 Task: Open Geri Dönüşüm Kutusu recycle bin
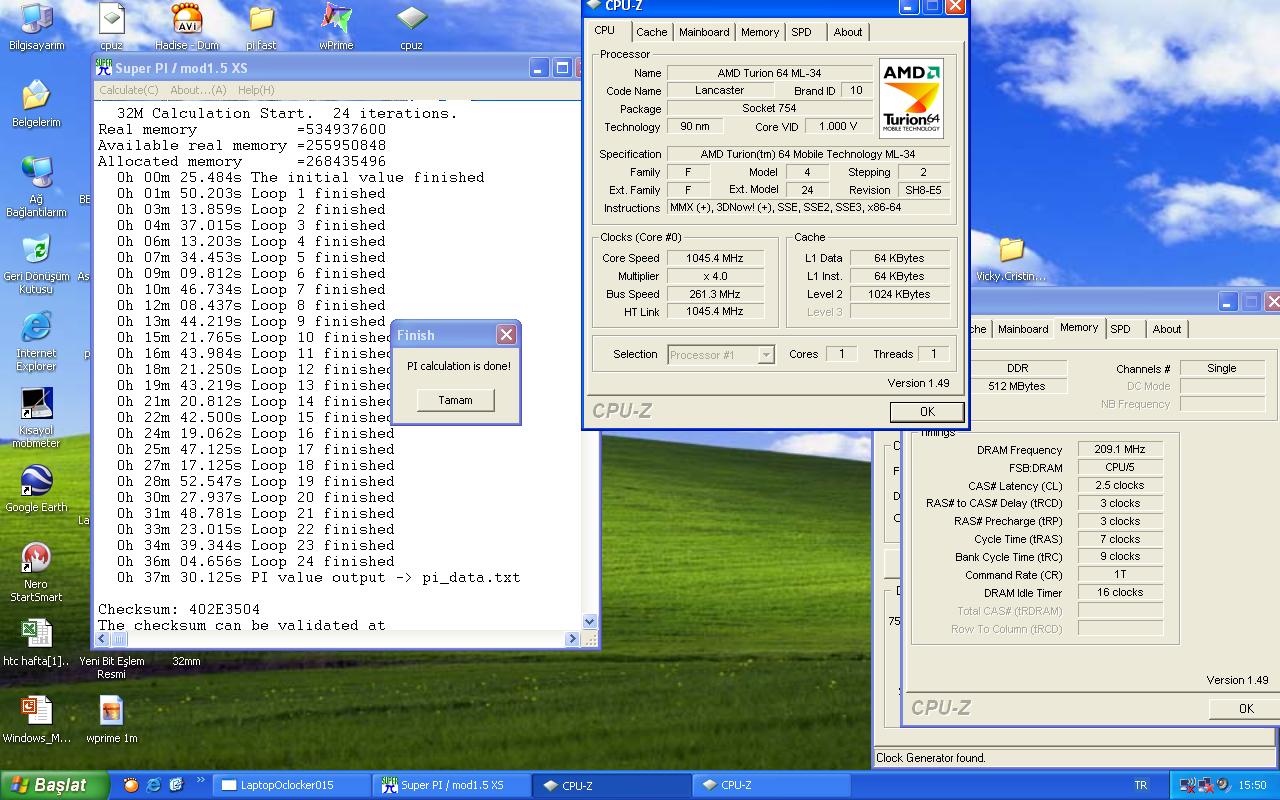coord(36,250)
